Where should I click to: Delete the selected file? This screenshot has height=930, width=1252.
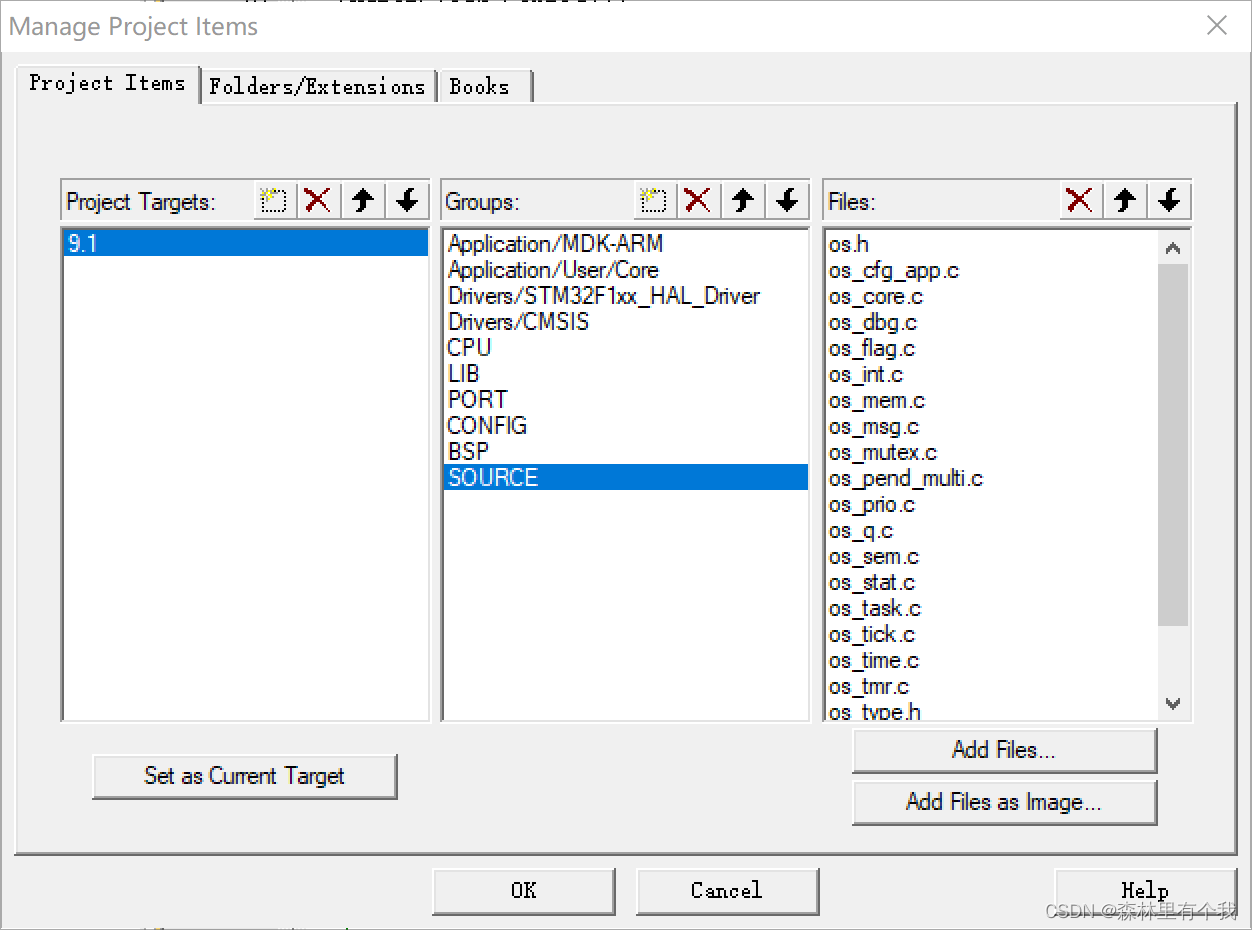coord(1080,200)
